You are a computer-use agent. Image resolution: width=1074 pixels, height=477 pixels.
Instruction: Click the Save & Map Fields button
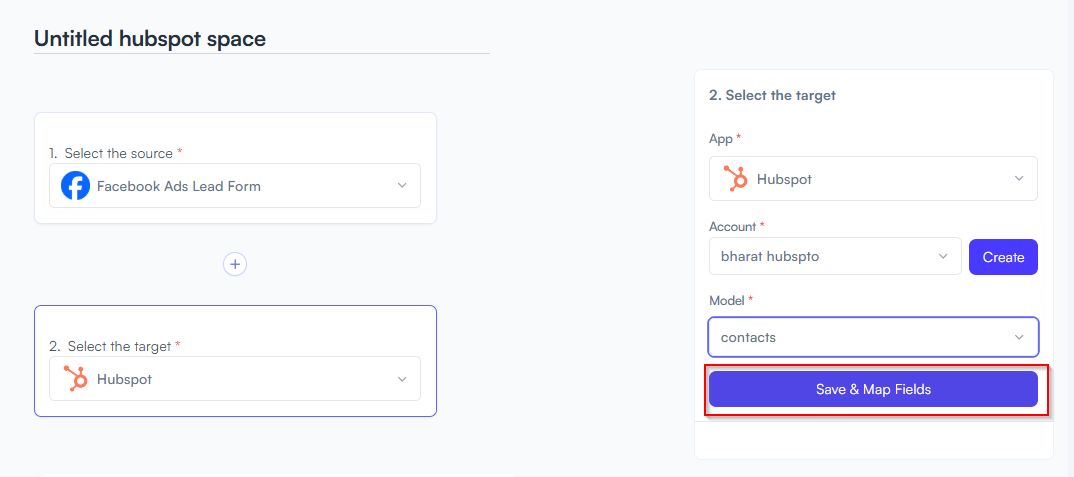tap(873, 389)
